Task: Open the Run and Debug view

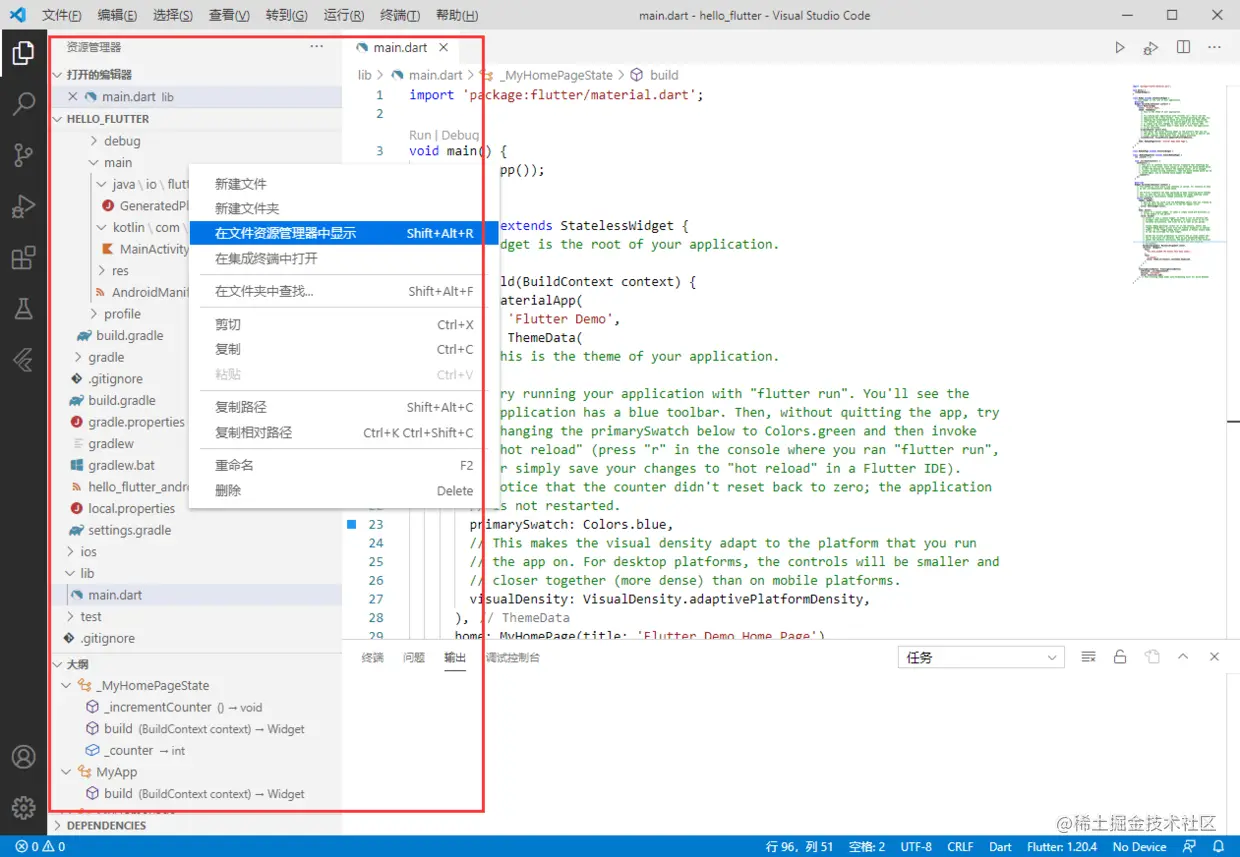Action: (x=23, y=207)
